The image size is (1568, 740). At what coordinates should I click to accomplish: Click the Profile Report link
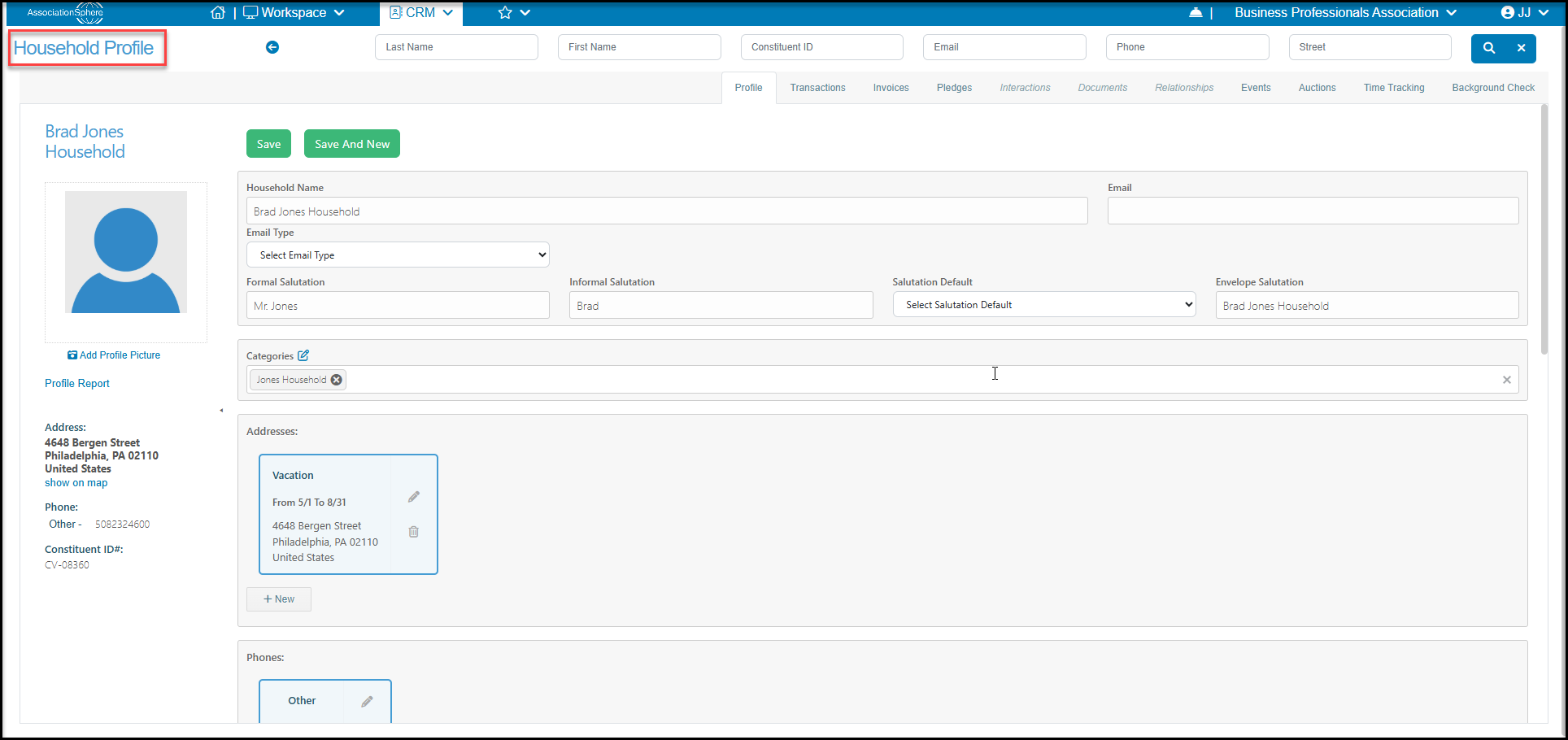point(77,384)
